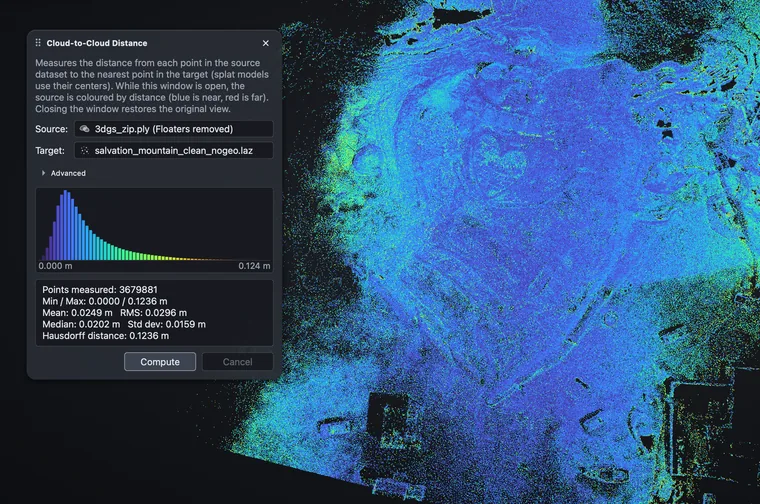Click the heart shape in the point cloud

(x=503, y=158)
